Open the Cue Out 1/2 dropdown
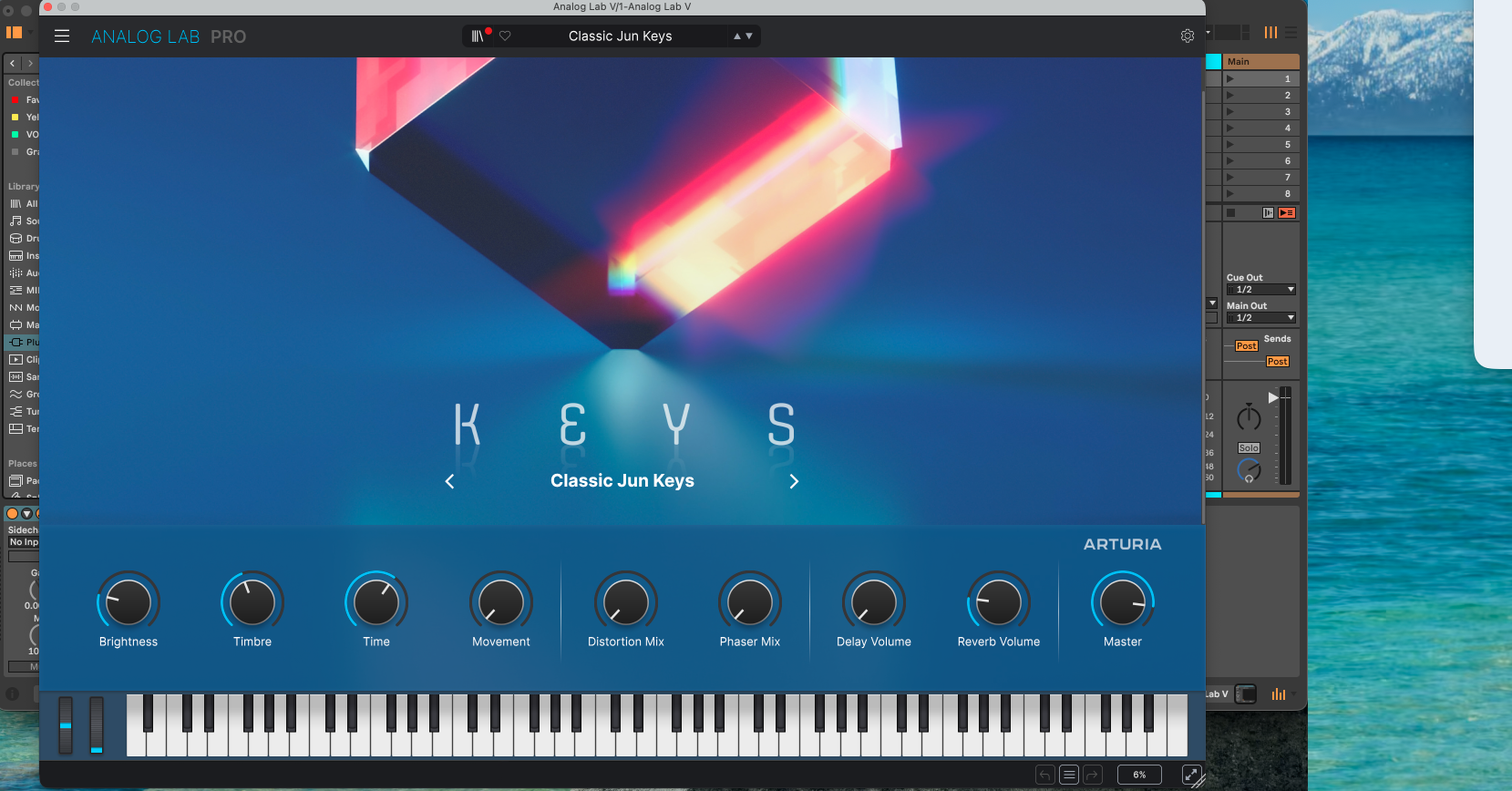The height and width of the screenshot is (791, 1512). pos(1261,290)
